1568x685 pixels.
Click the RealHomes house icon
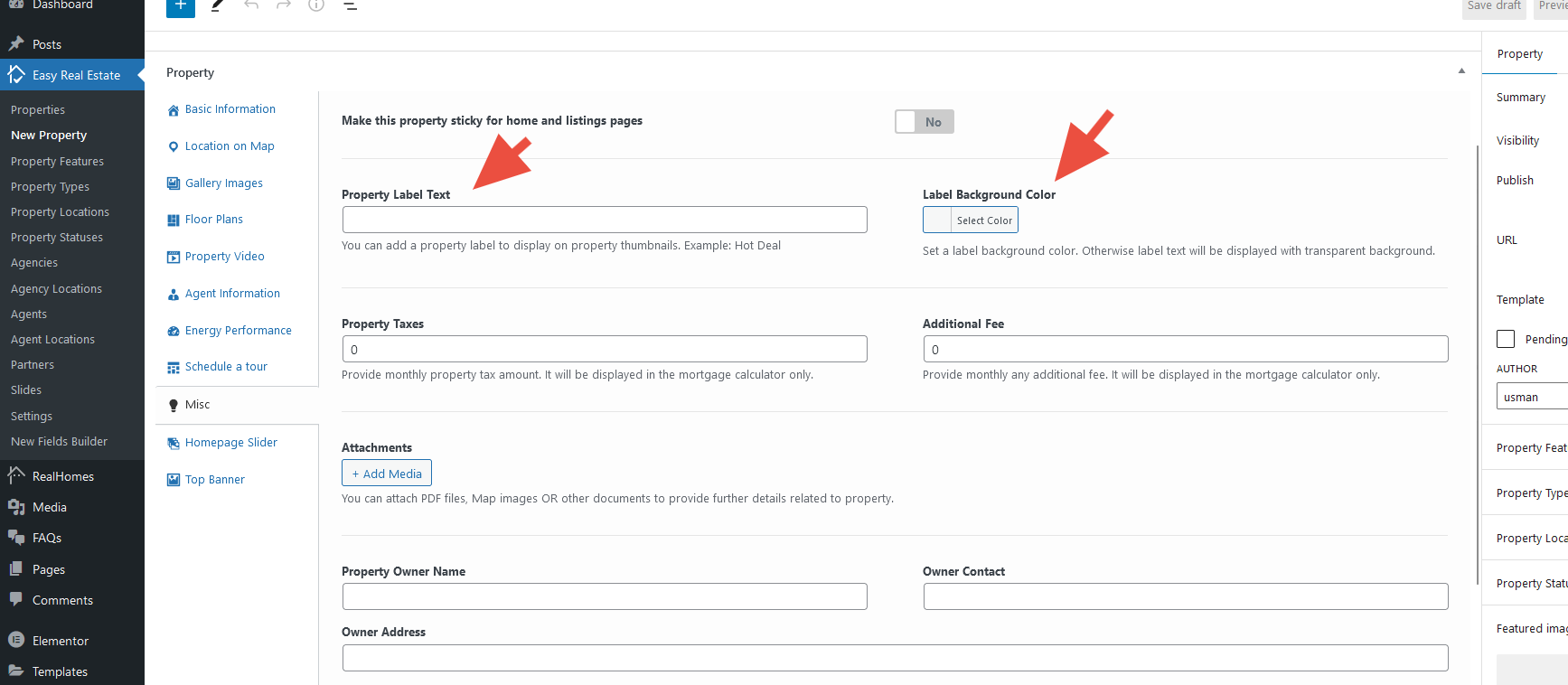point(16,475)
